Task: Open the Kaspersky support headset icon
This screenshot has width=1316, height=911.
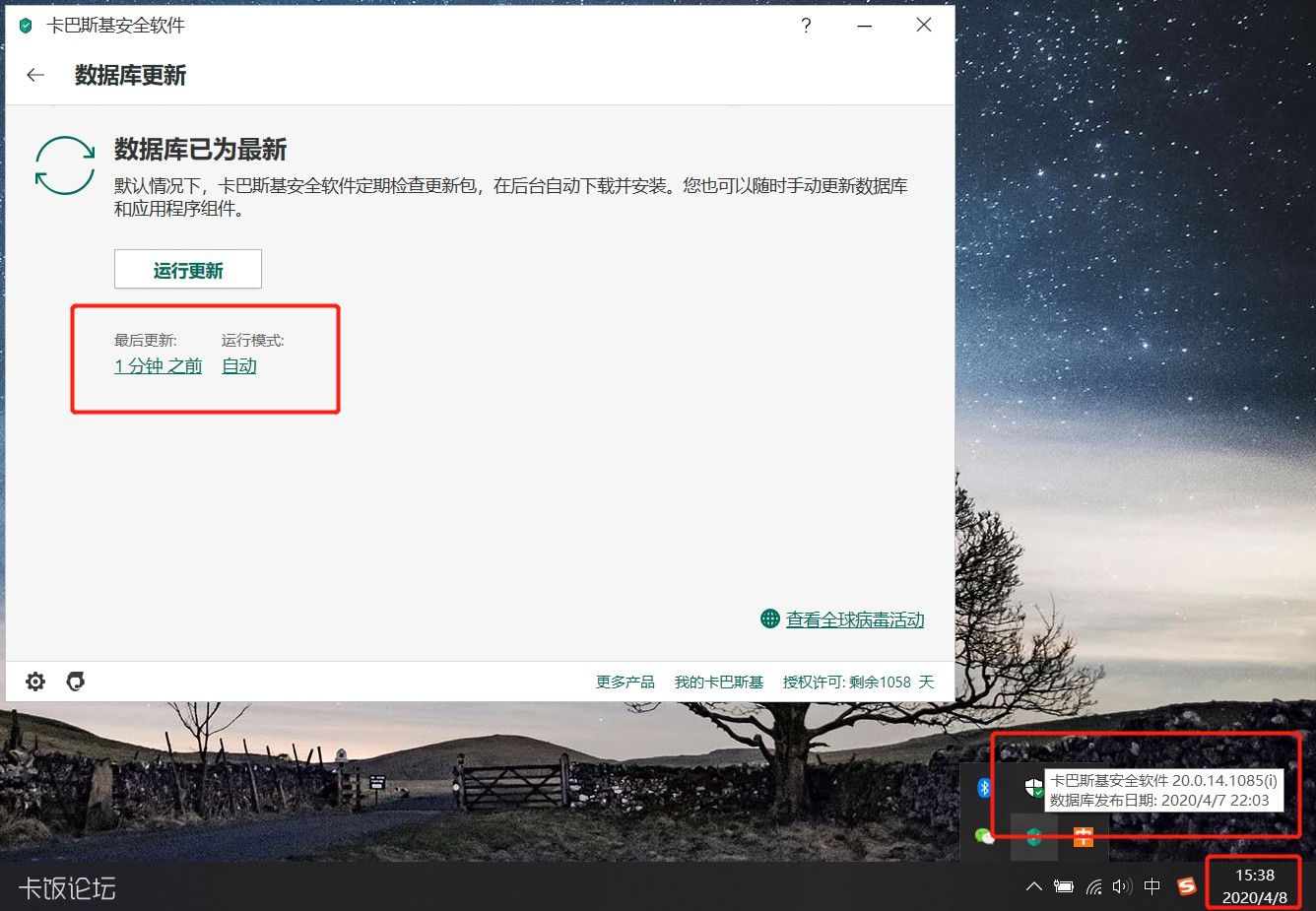Action: point(75,682)
